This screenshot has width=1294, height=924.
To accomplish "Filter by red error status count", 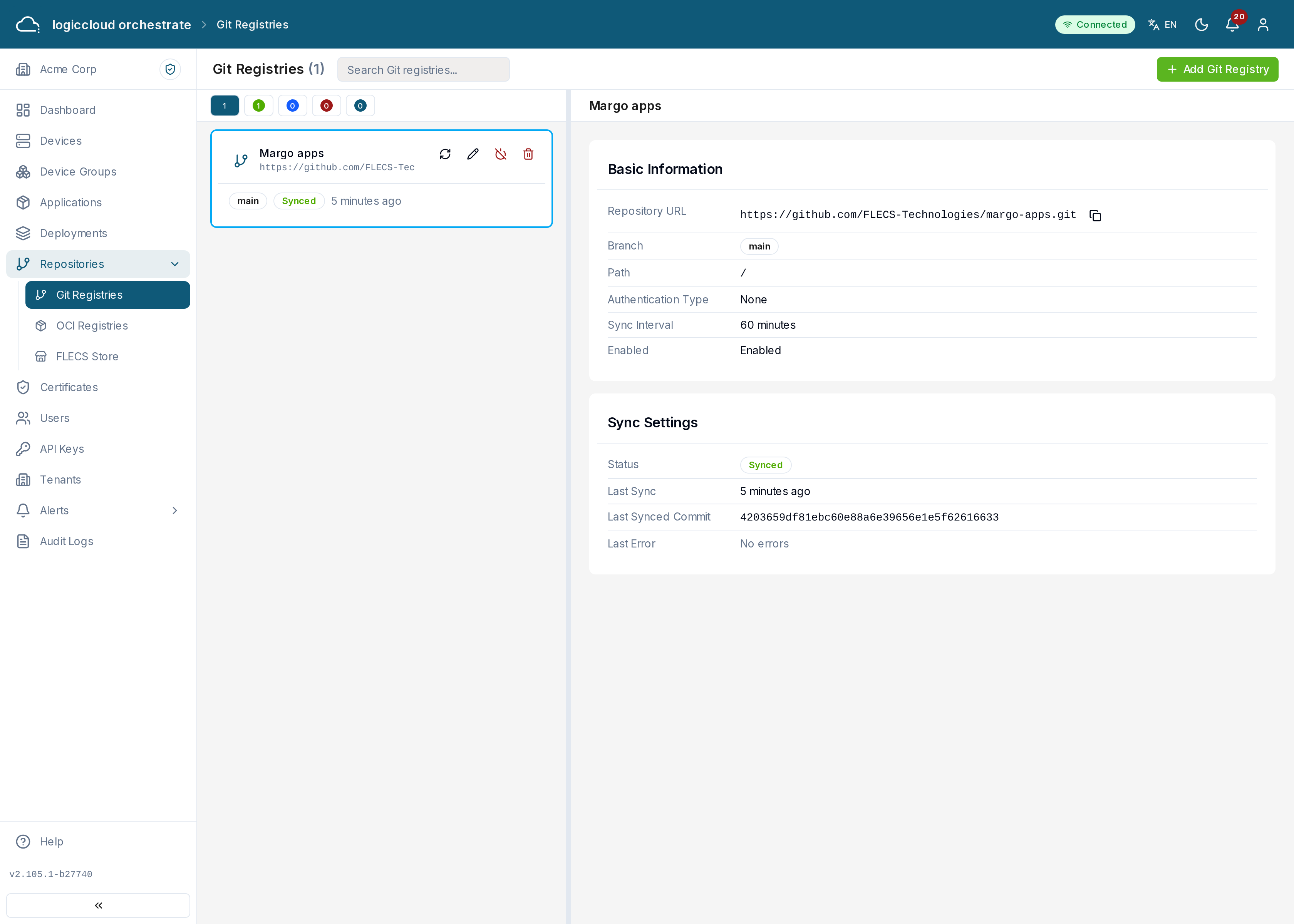I will pyautogui.click(x=327, y=106).
